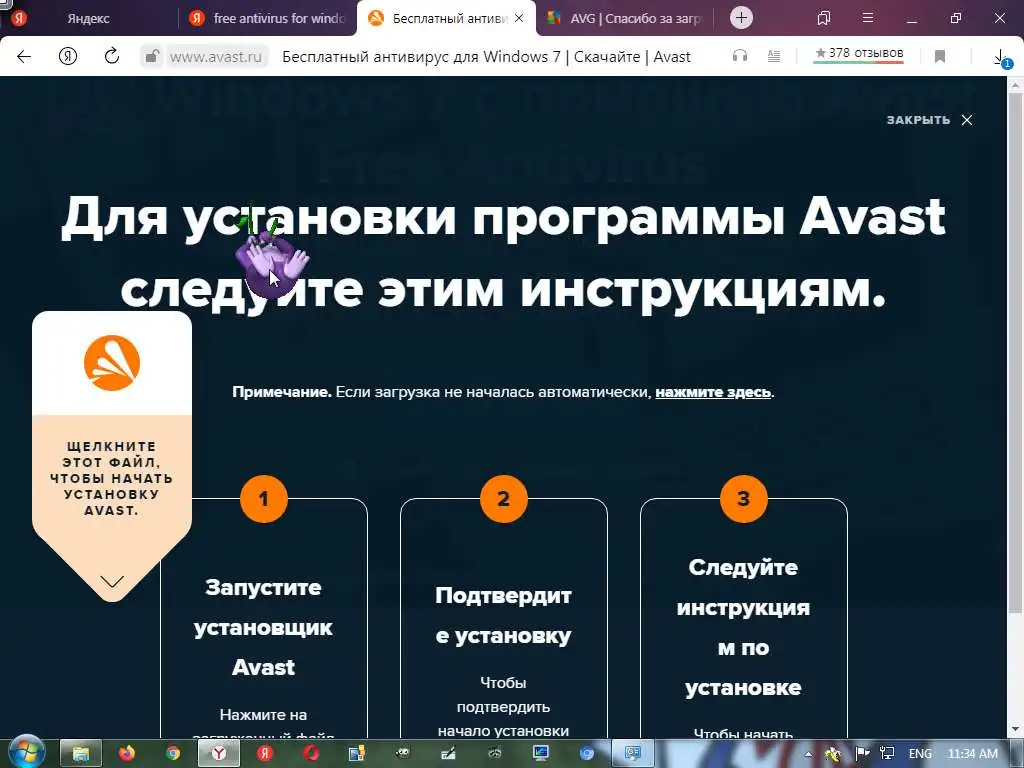Switch to the AVG Спасибо за загрузку tab
The width and height of the screenshot is (1024, 768).
625,18
